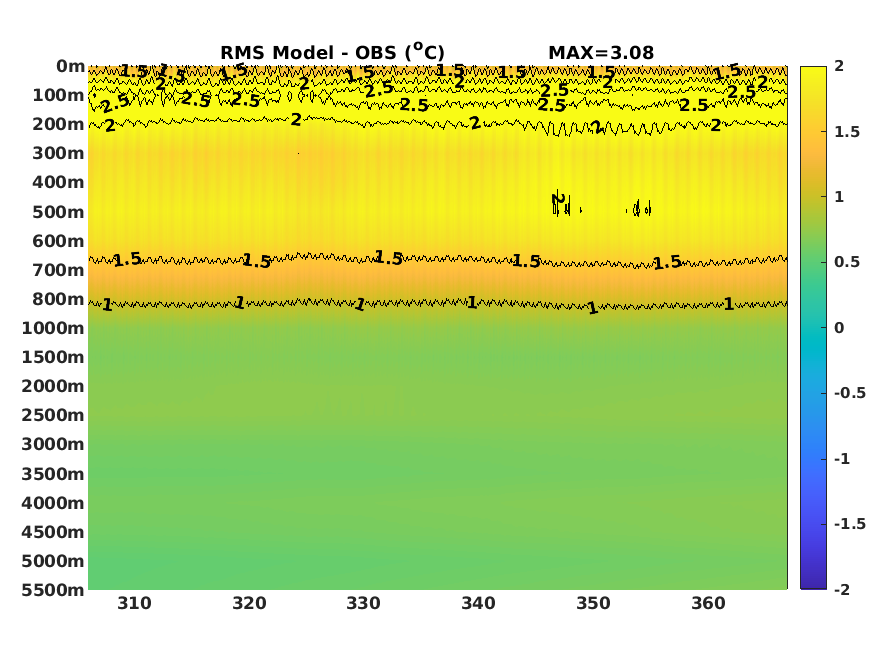Click the '800m' depth axis label

(58, 299)
